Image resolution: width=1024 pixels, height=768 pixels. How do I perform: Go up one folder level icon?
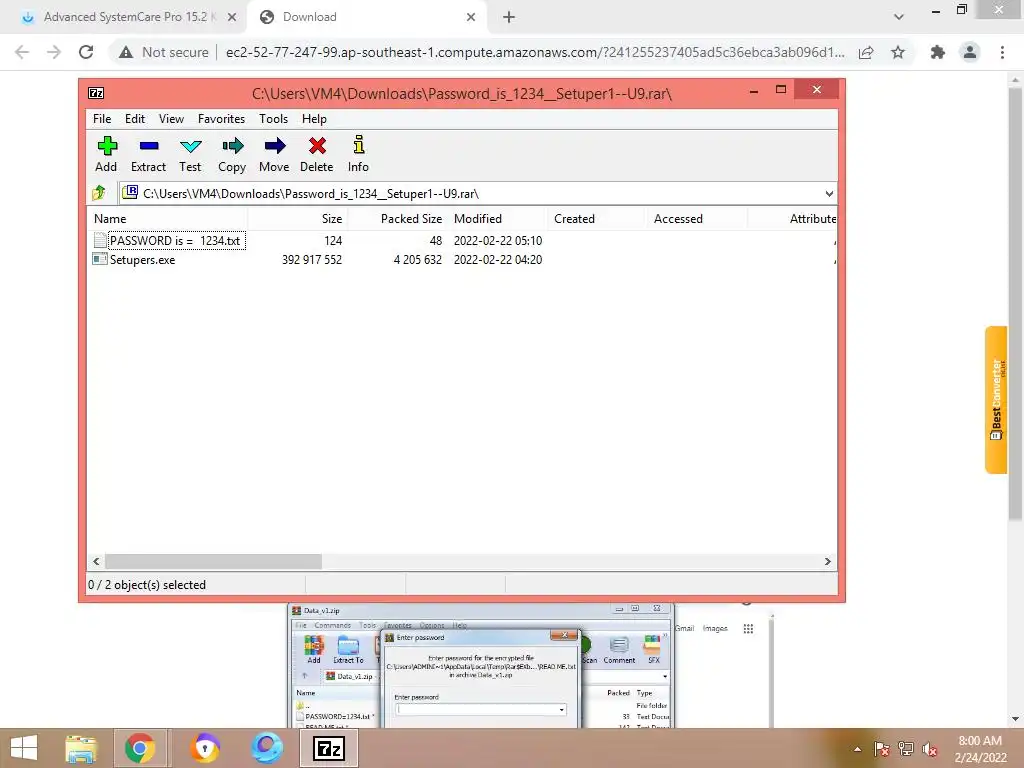point(99,193)
